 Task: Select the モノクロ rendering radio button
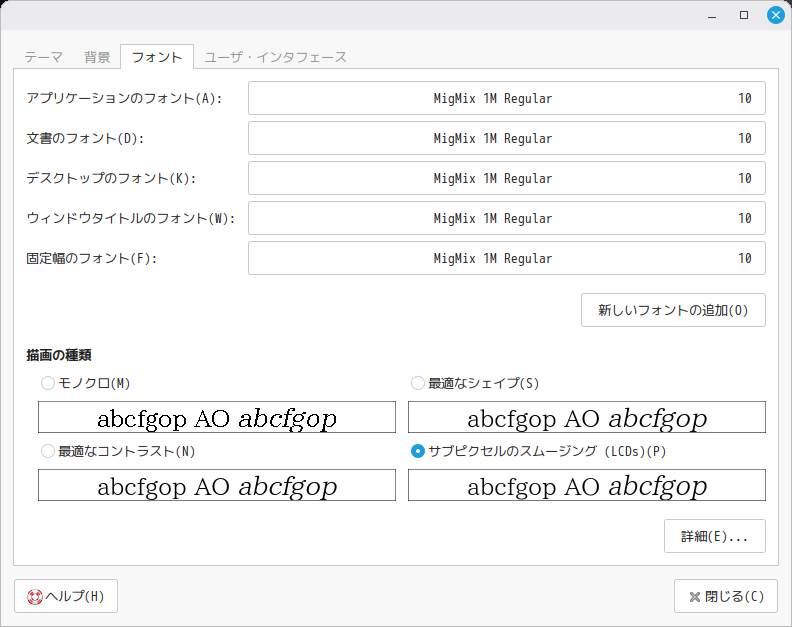click(x=48, y=383)
